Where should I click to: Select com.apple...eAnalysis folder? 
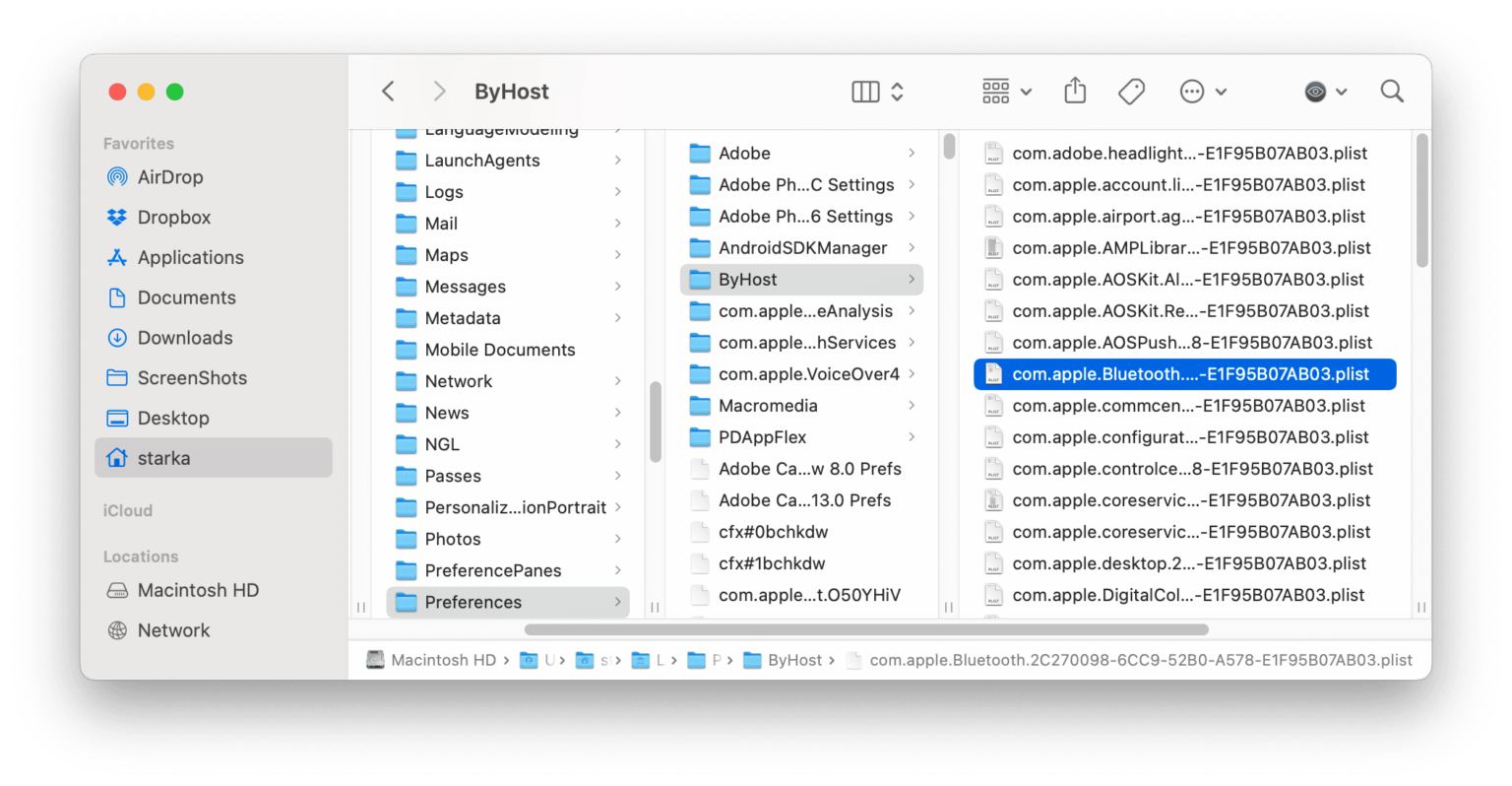tap(802, 311)
